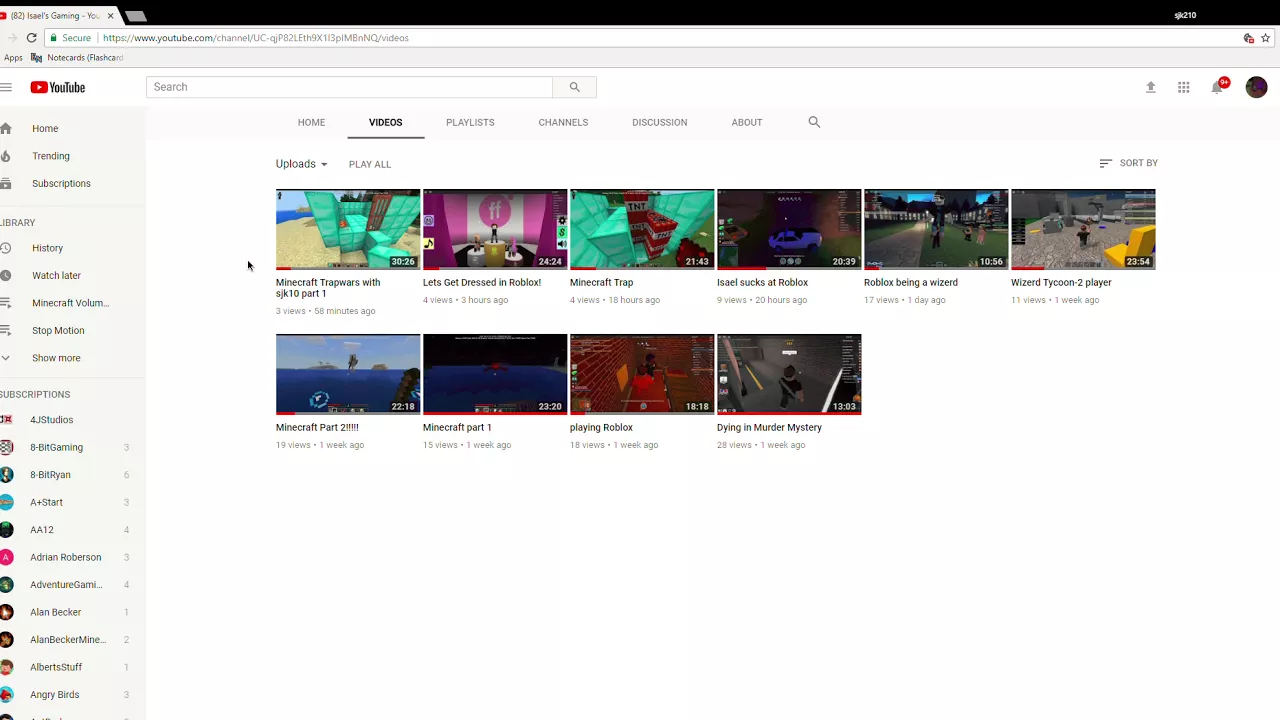Open the ABOUT tab

click(x=746, y=122)
